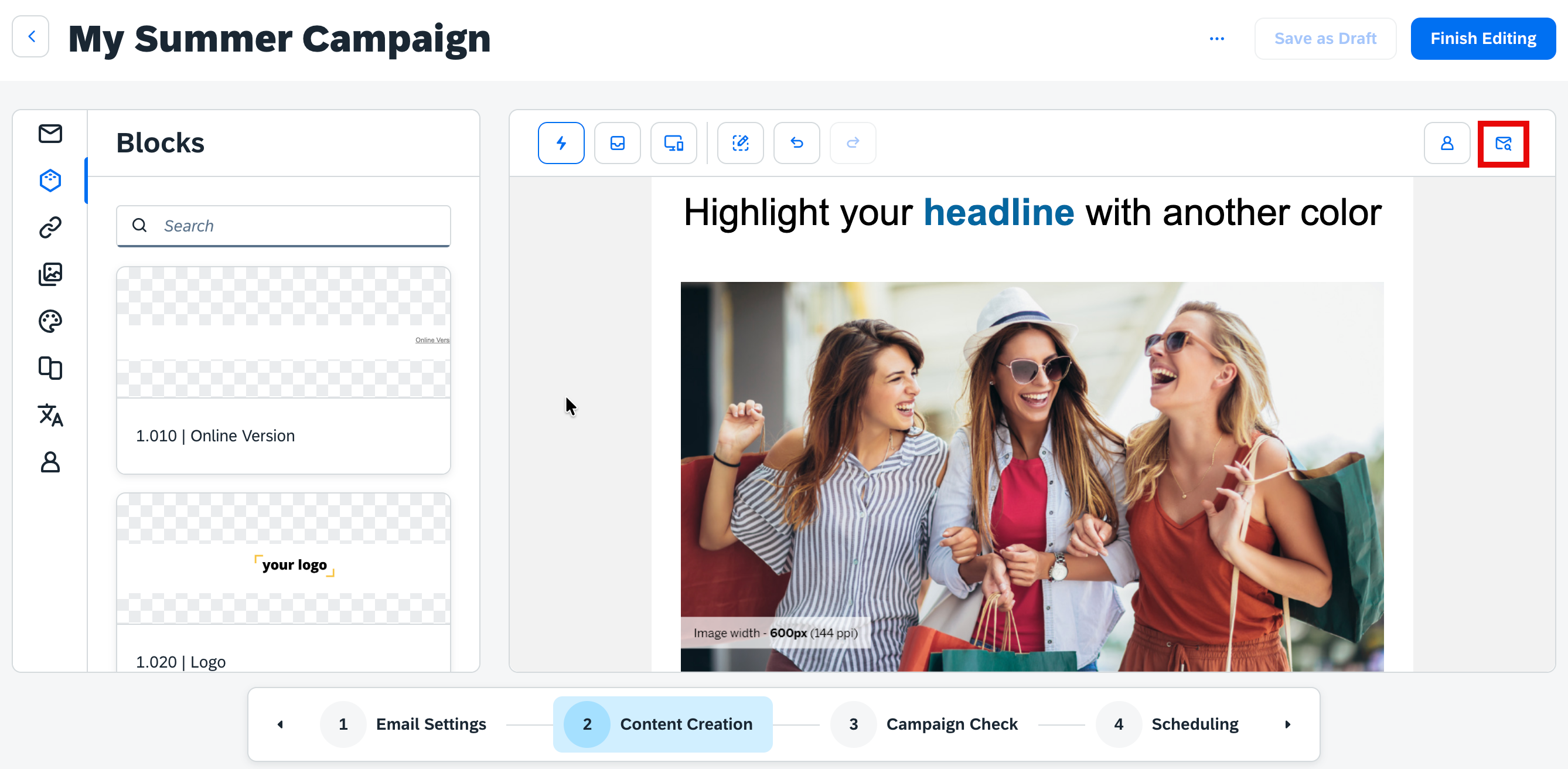Viewport: 1568px width, 769px height.
Task: Go to the Scheduling step
Action: coord(1168,724)
